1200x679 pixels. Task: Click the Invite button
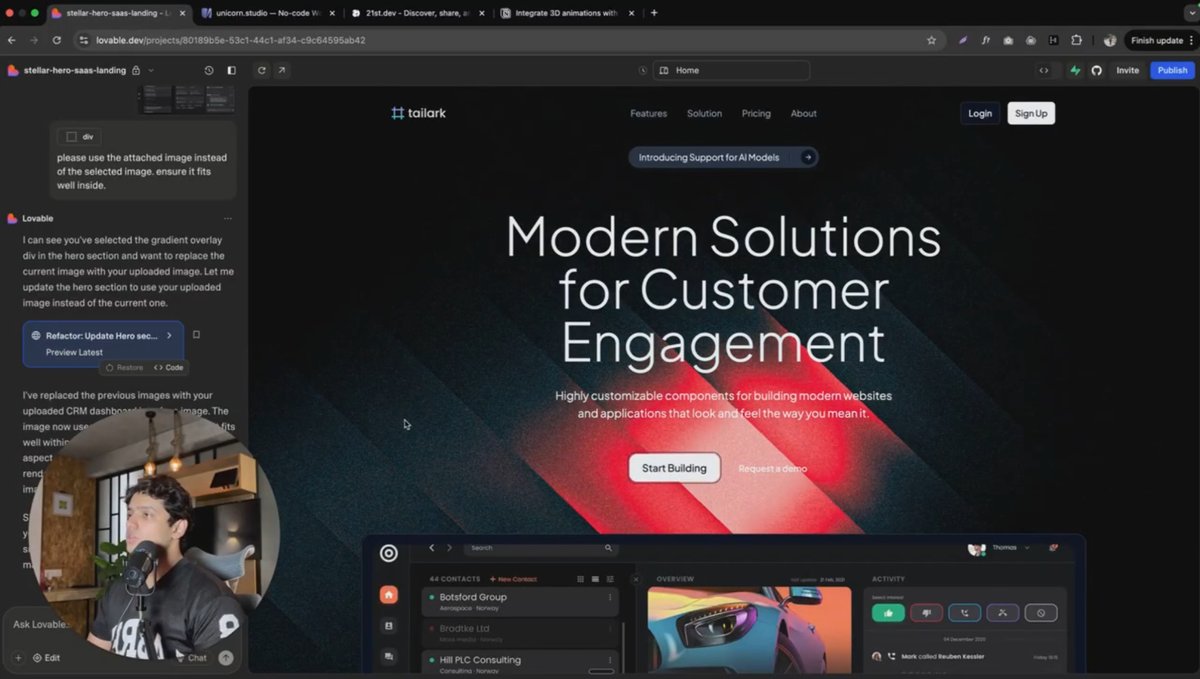coord(1127,70)
